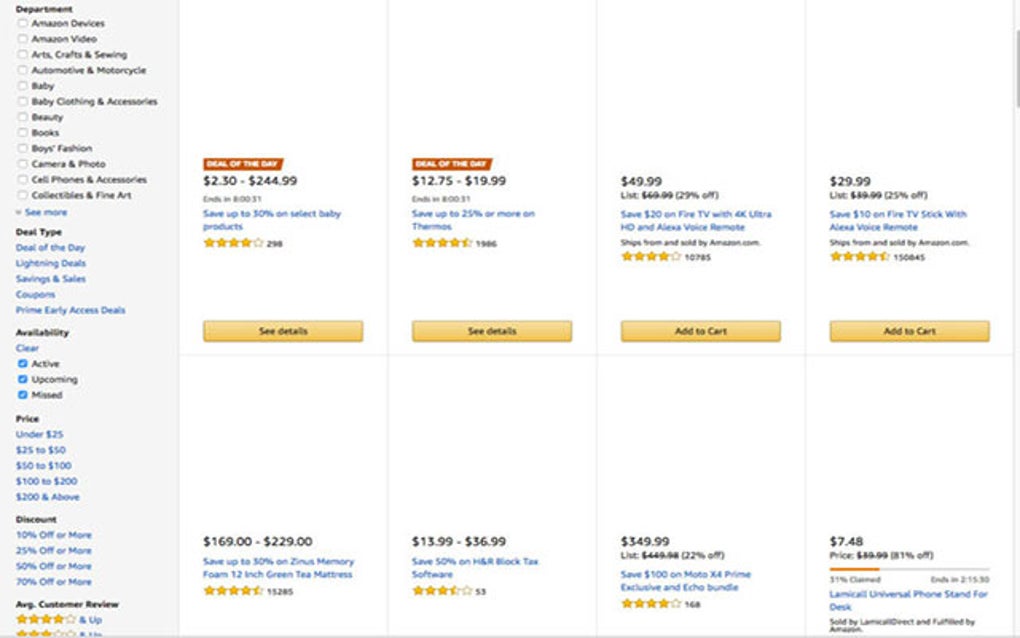Add Fire TV 4K Ultra HD to cart

700,331
